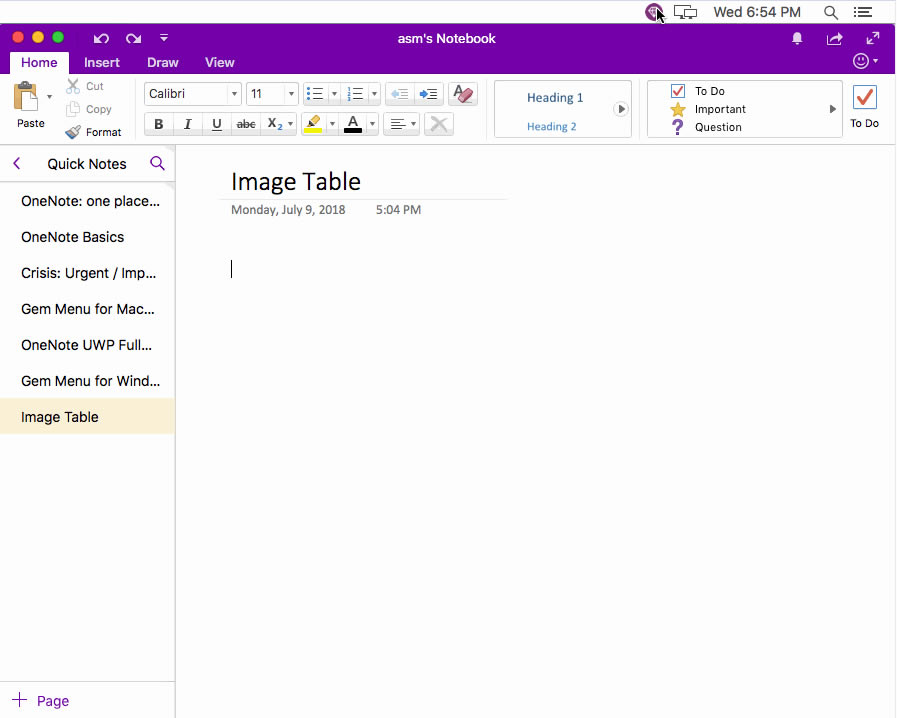Open the Calibri font dropdown
The height and width of the screenshot is (718, 897).
[x=233, y=93]
